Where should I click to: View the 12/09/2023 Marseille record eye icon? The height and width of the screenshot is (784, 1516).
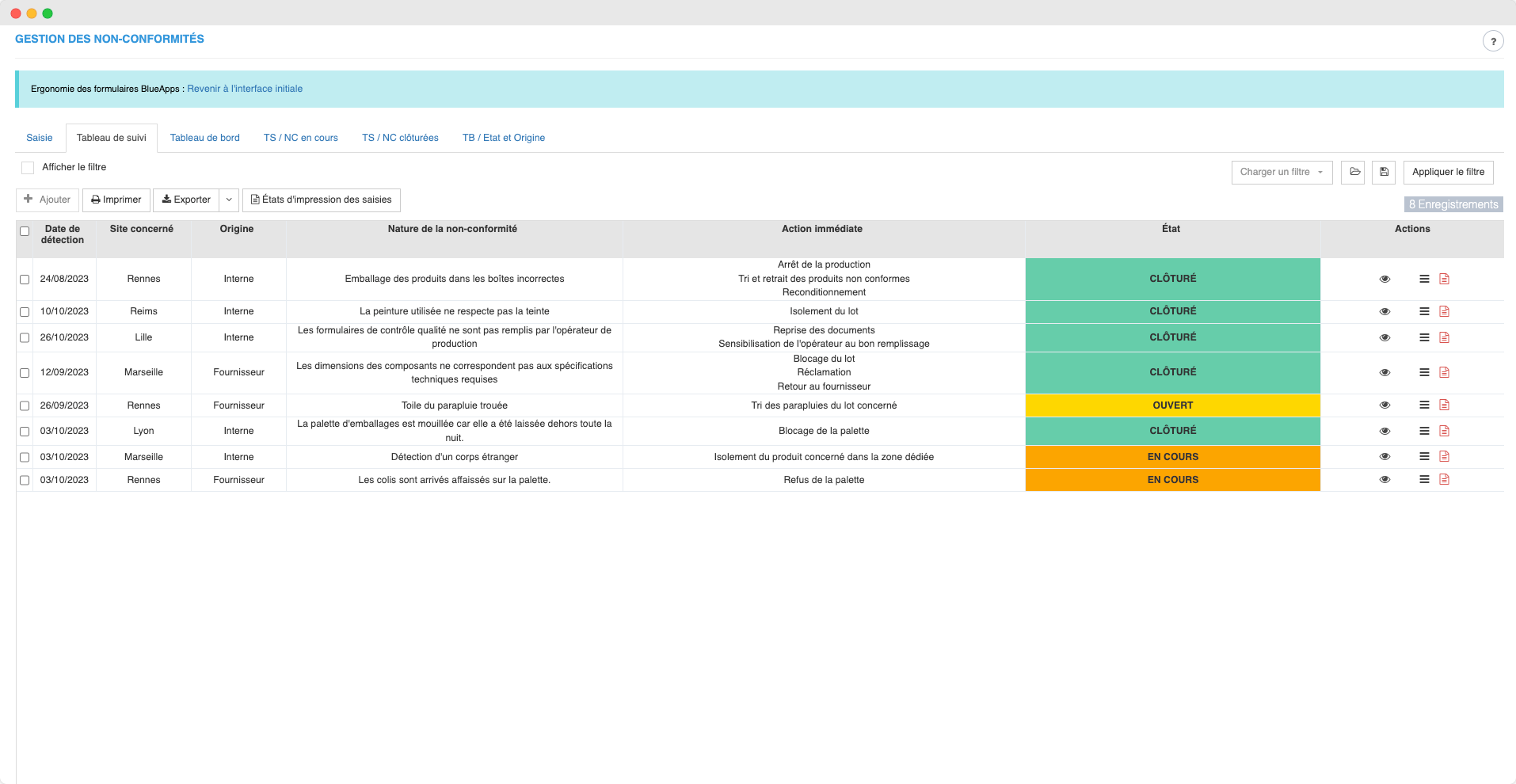[1385, 372]
